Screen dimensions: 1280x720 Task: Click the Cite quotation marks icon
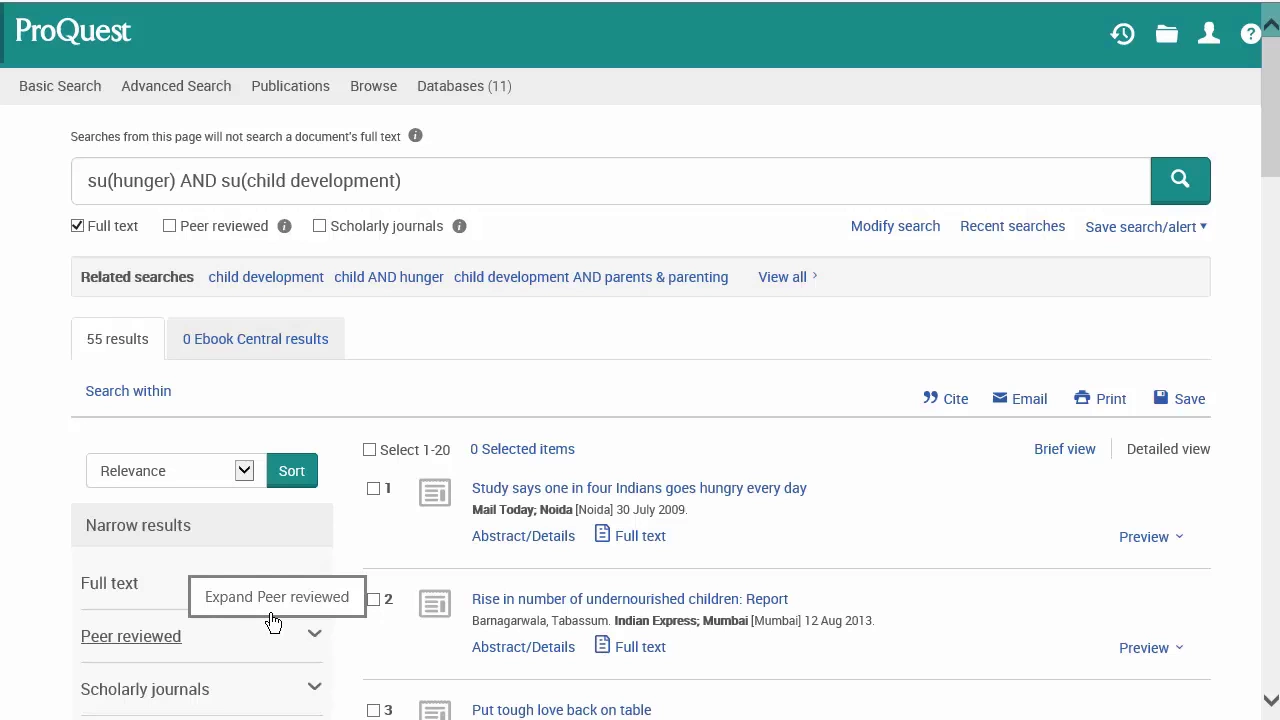tap(930, 398)
